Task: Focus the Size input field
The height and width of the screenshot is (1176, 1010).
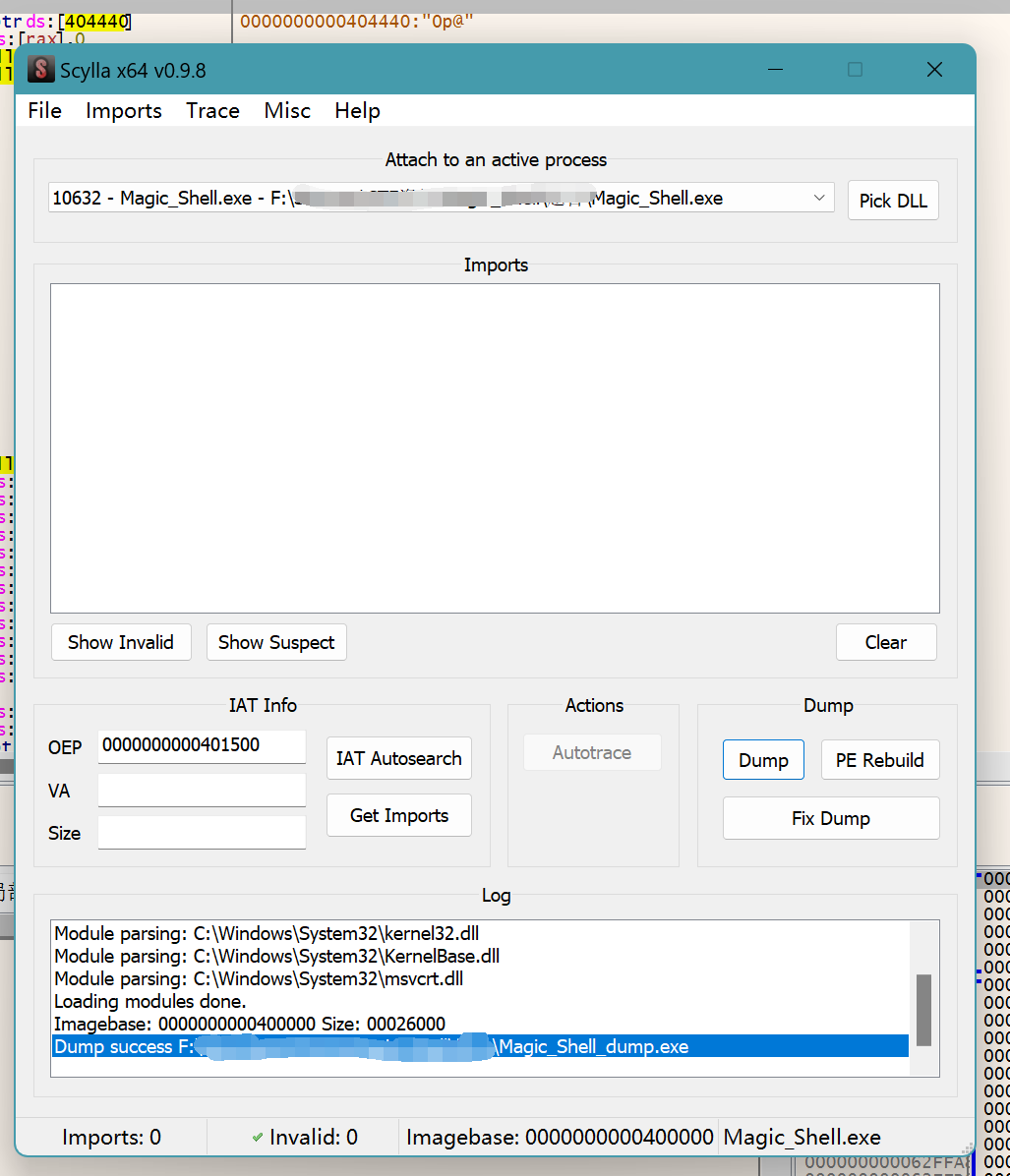Action: tap(202, 833)
